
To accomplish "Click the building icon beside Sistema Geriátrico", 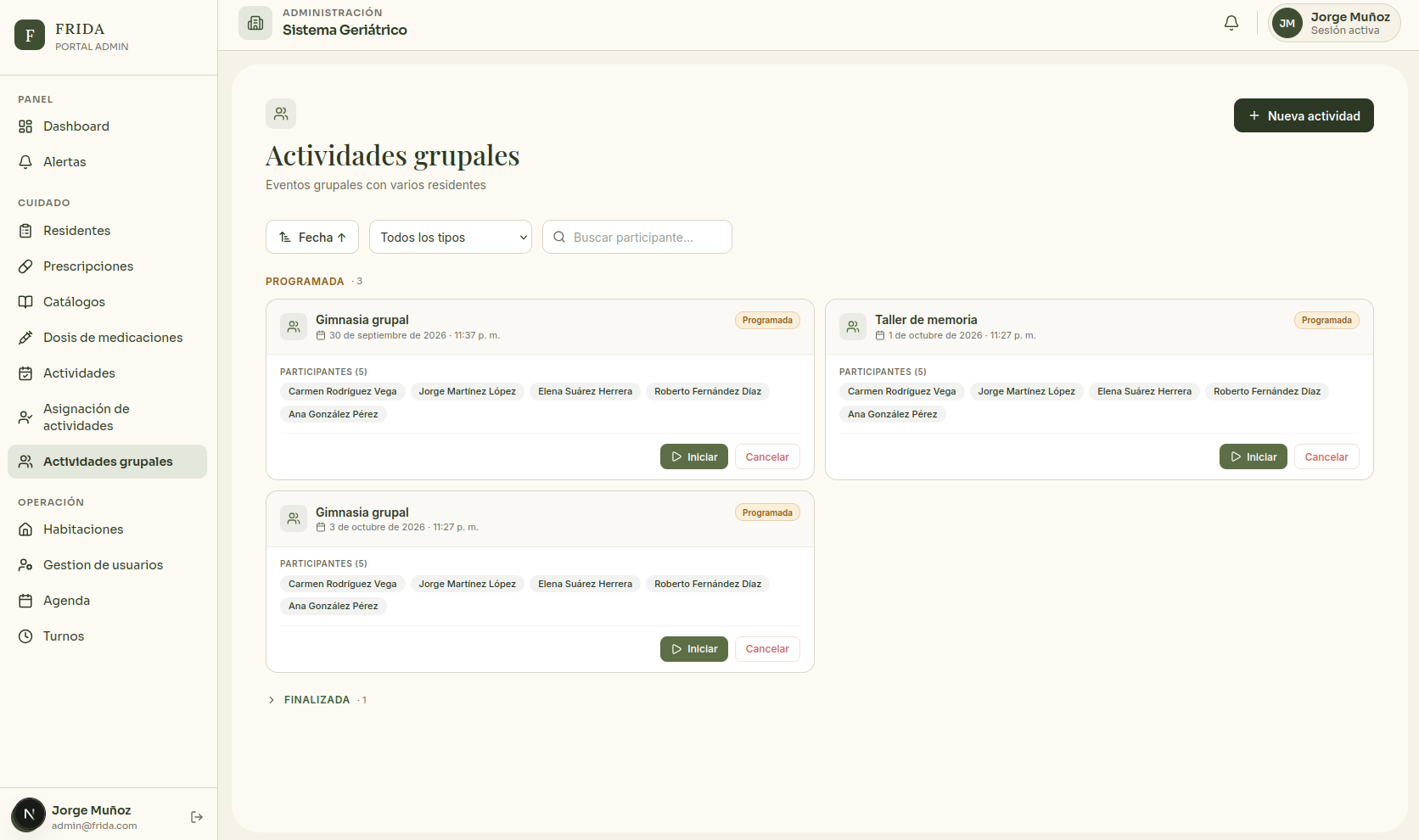I will 255,23.
